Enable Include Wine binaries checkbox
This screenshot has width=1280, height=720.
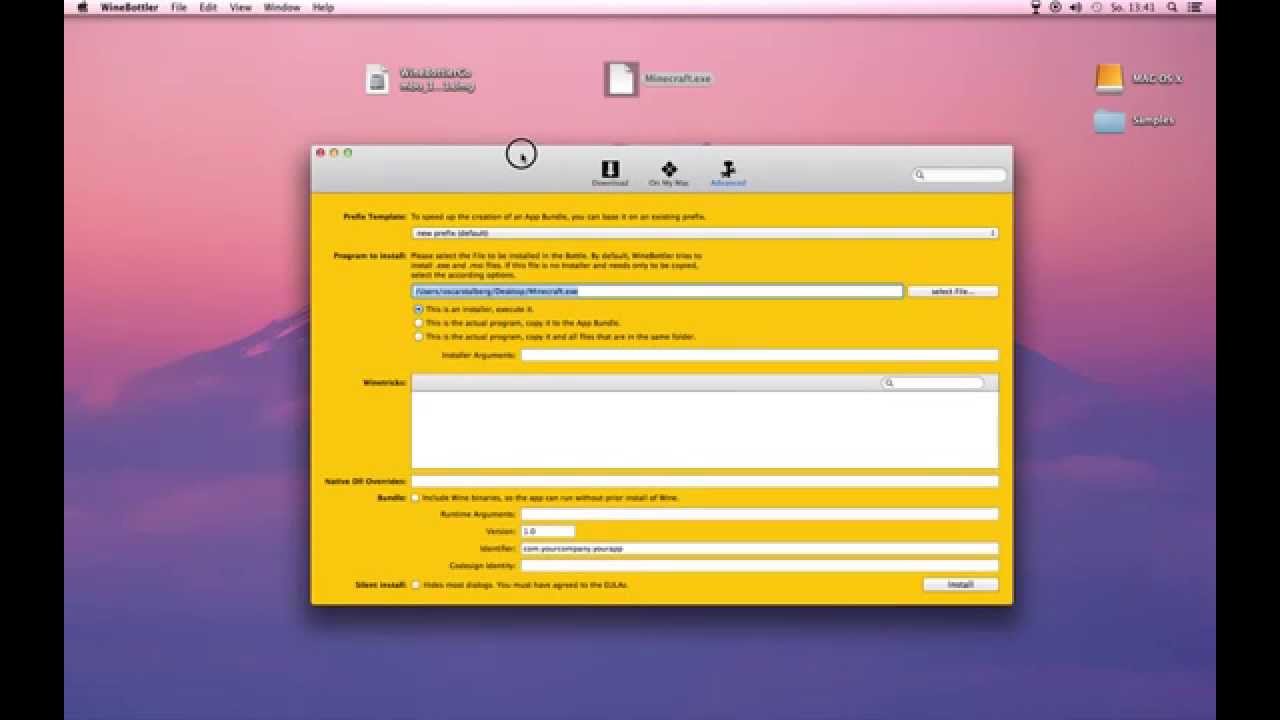[416, 497]
